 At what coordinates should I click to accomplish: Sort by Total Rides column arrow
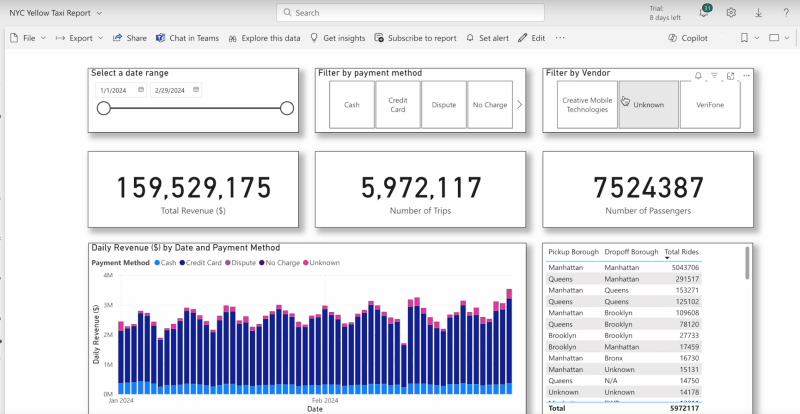click(667, 258)
